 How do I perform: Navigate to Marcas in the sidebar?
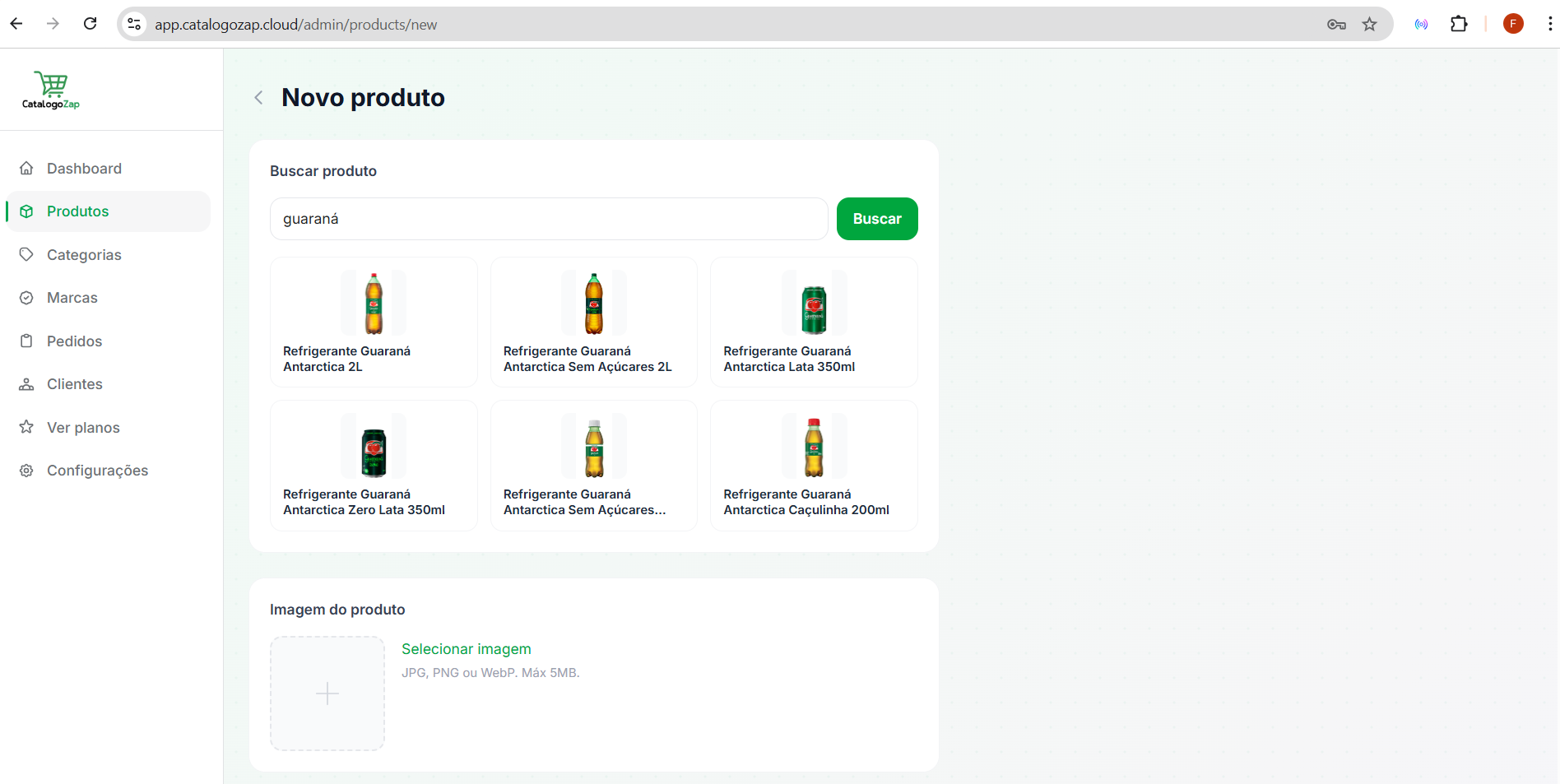109,298
